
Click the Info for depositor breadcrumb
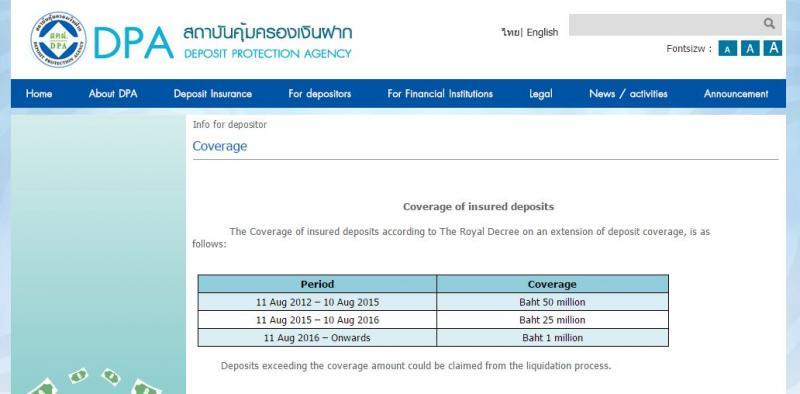click(x=230, y=125)
